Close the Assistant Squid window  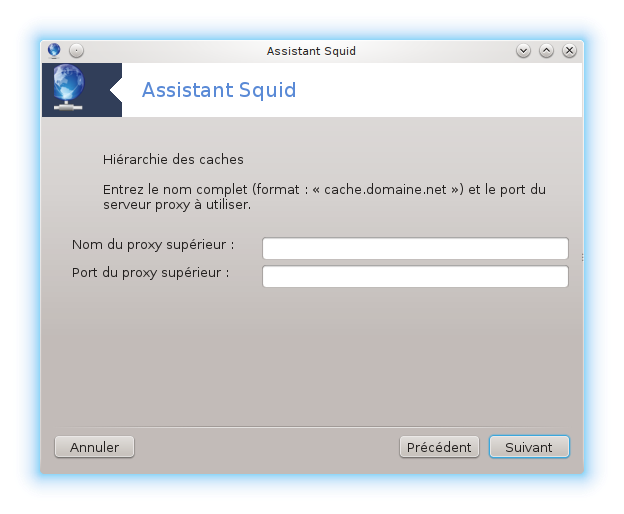pos(569,51)
